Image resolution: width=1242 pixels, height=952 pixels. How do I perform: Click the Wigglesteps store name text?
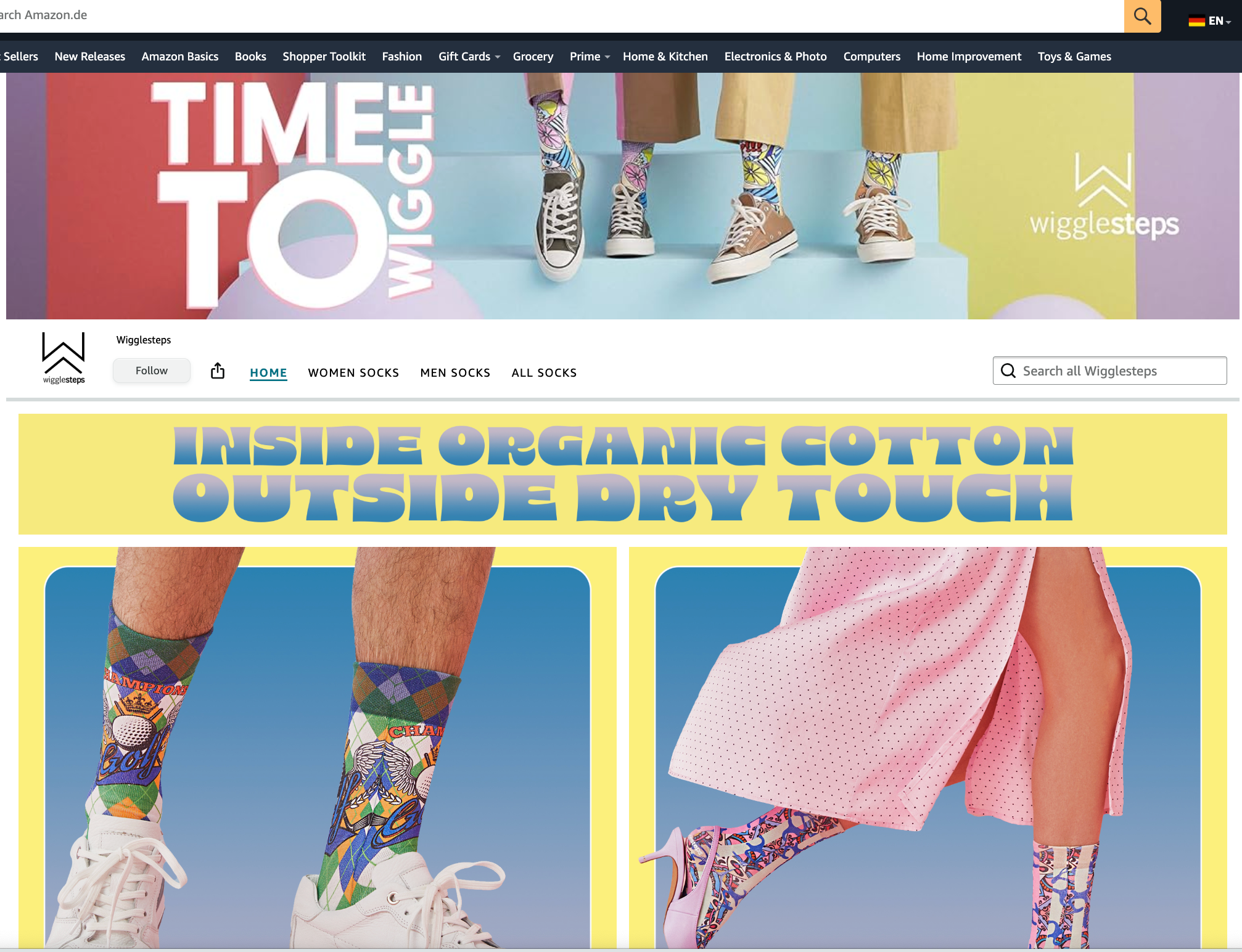tap(144, 340)
